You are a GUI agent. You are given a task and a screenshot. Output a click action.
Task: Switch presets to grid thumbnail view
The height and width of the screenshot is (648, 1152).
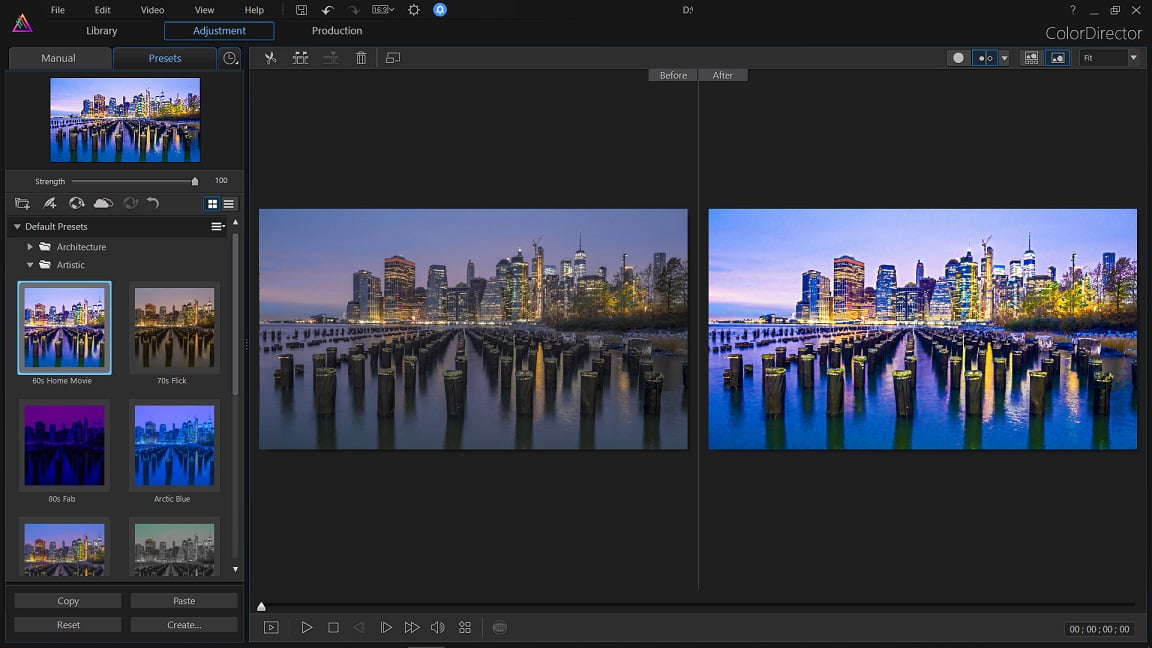point(212,204)
